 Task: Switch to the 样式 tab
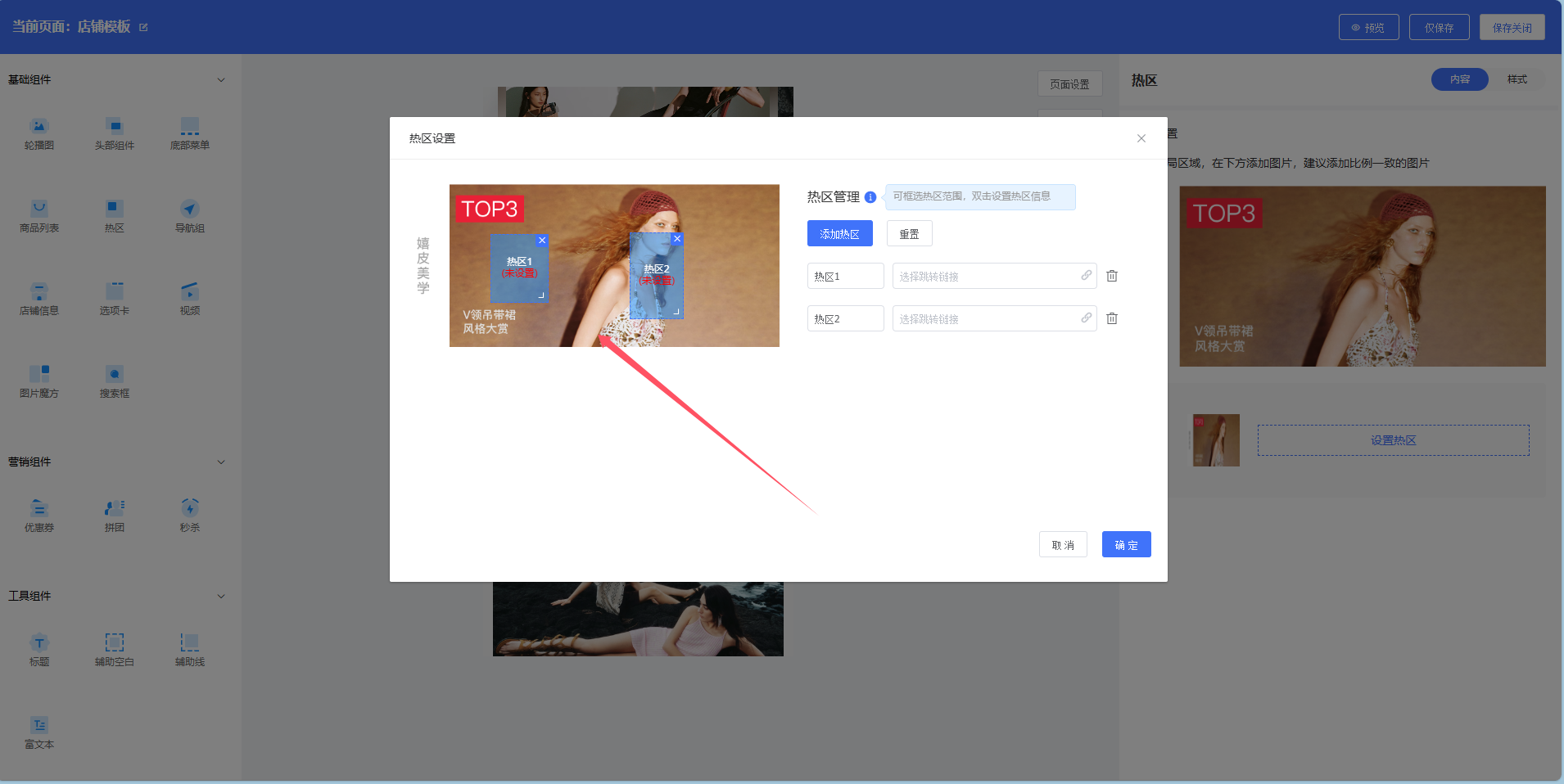click(x=1517, y=79)
